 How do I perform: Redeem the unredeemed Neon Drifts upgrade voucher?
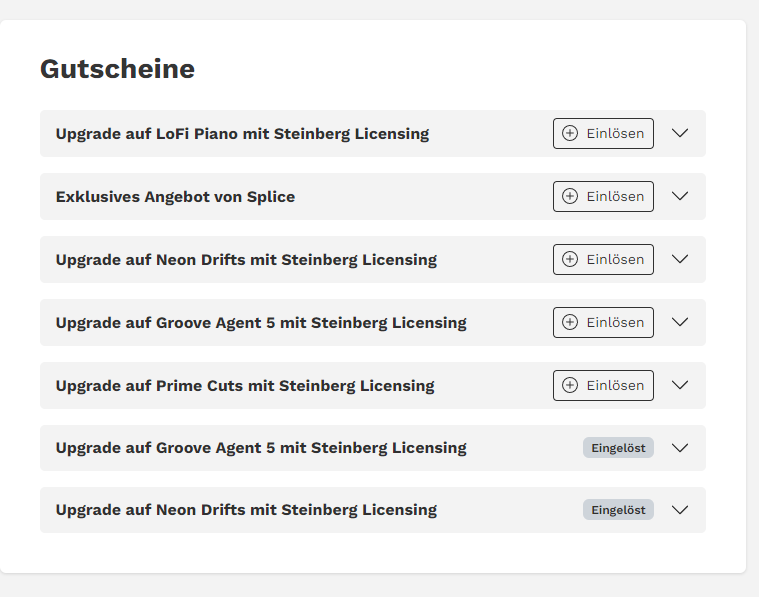603,259
